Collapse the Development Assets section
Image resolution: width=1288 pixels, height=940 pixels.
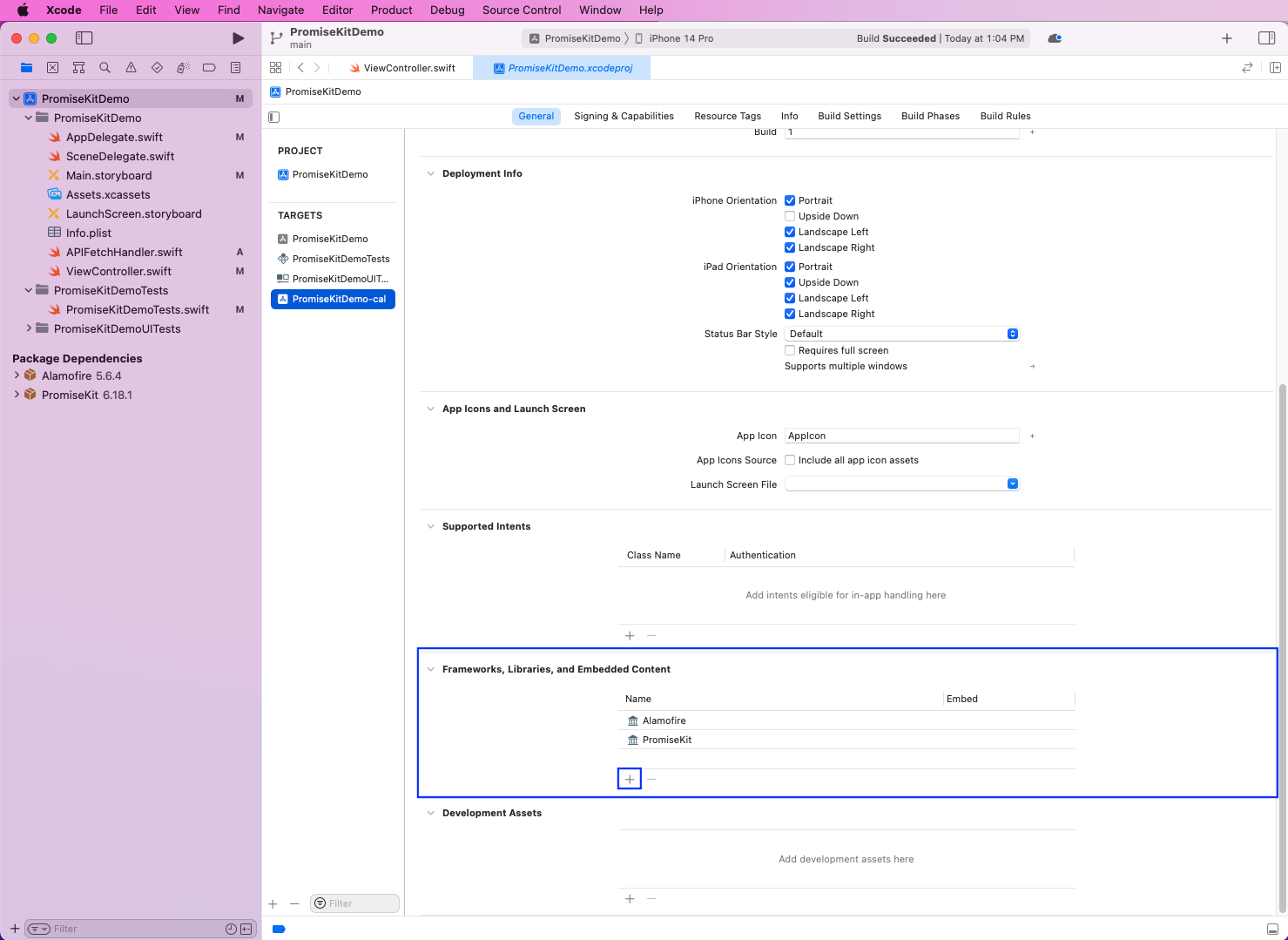(430, 813)
